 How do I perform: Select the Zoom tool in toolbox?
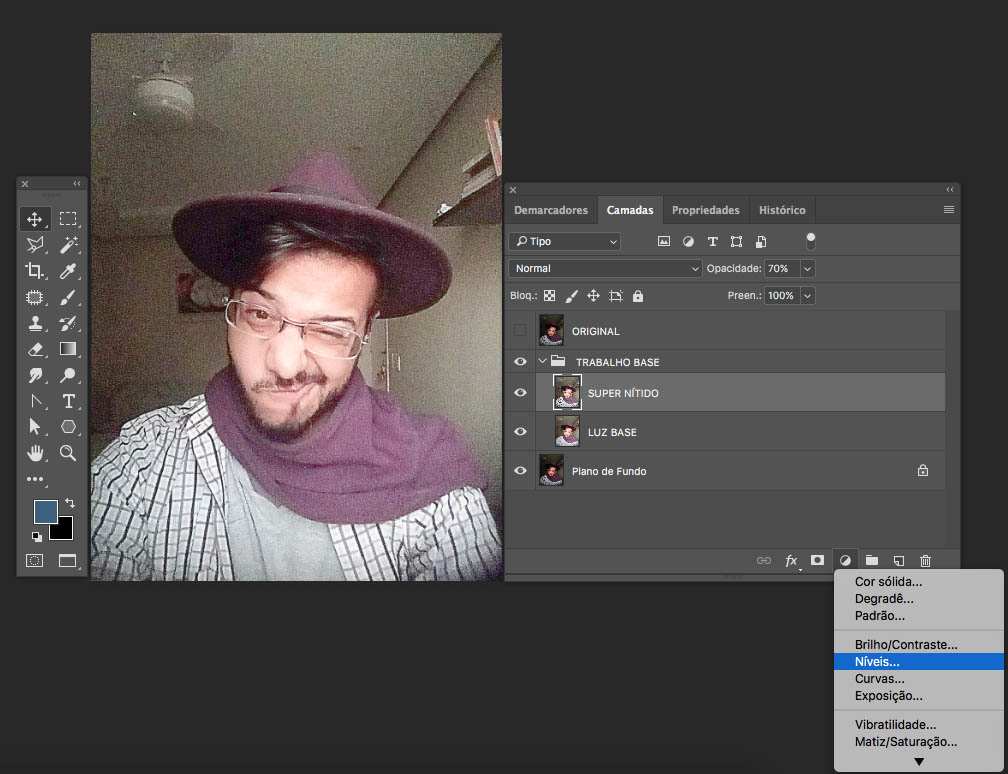pos(68,453)
